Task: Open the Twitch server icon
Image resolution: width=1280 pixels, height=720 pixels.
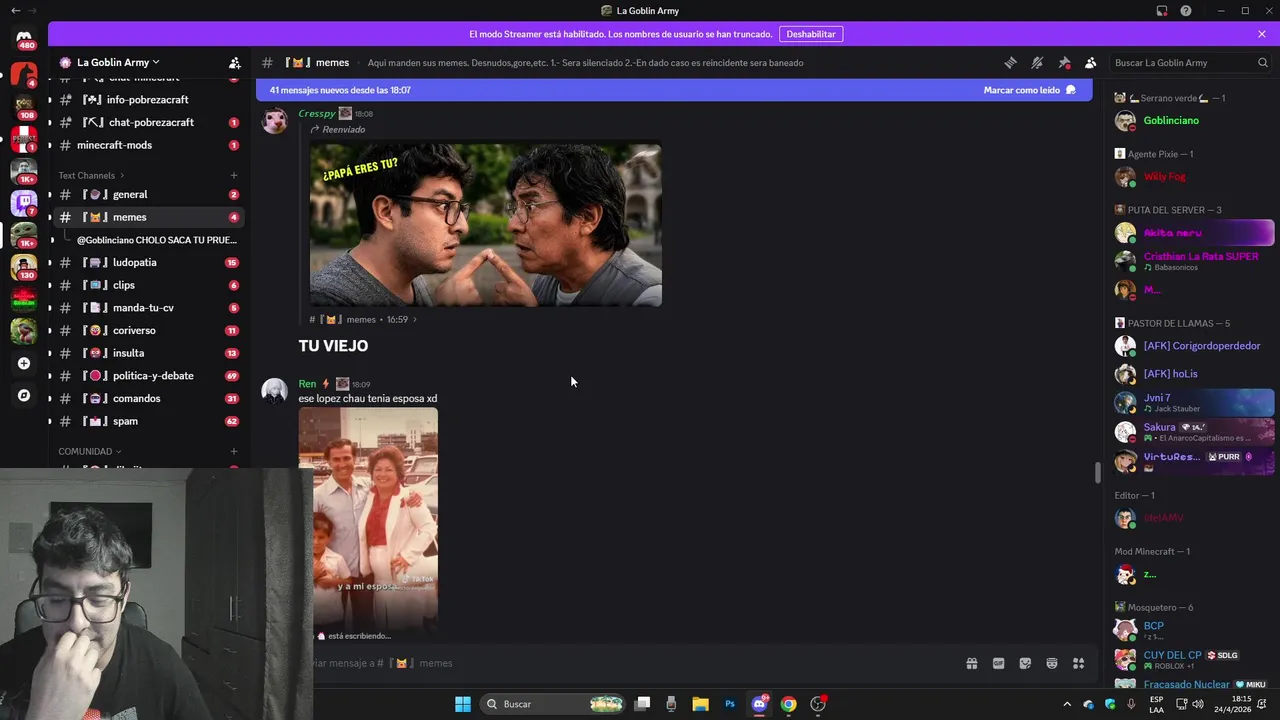Action: coord(24,202)
